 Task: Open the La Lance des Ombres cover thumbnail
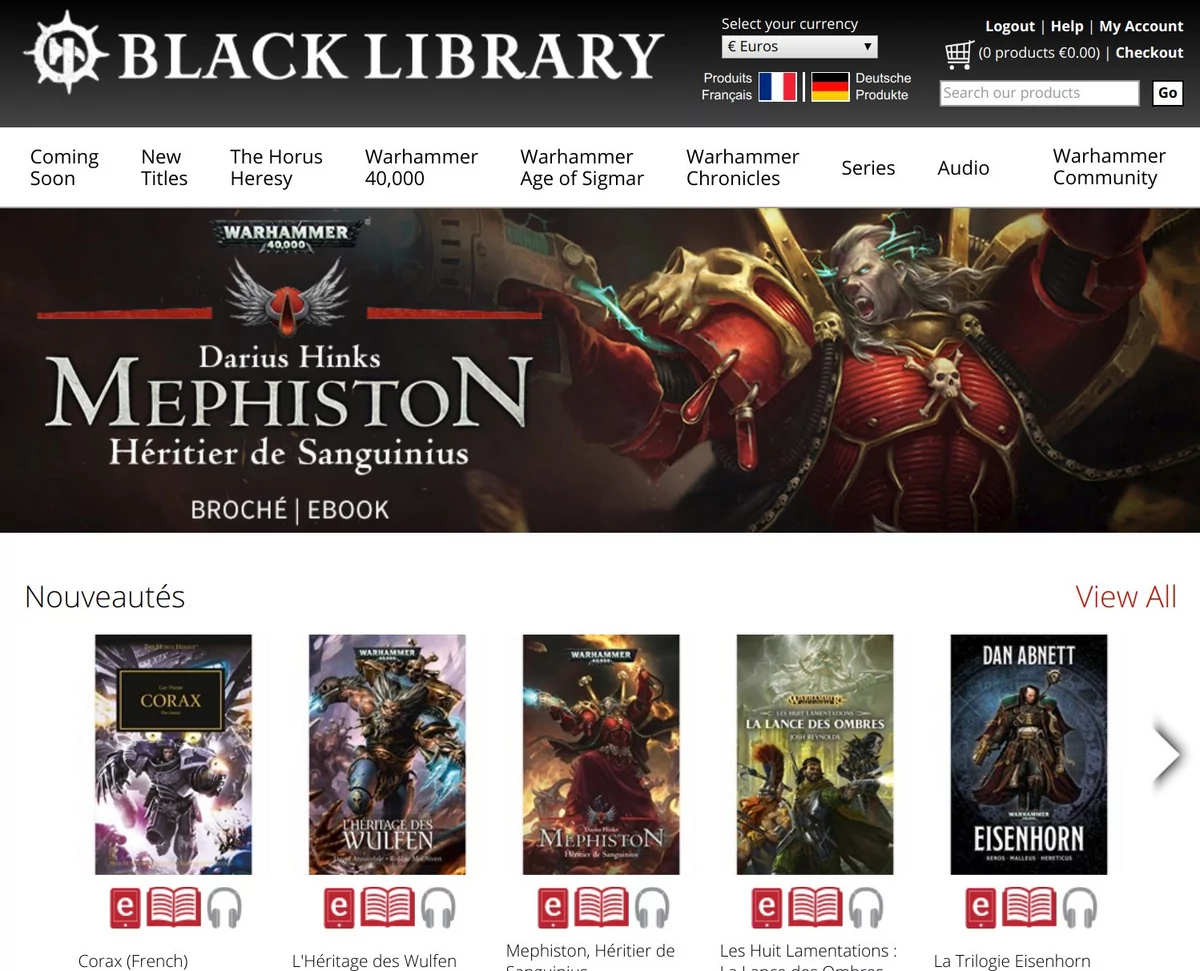point(815,755)
